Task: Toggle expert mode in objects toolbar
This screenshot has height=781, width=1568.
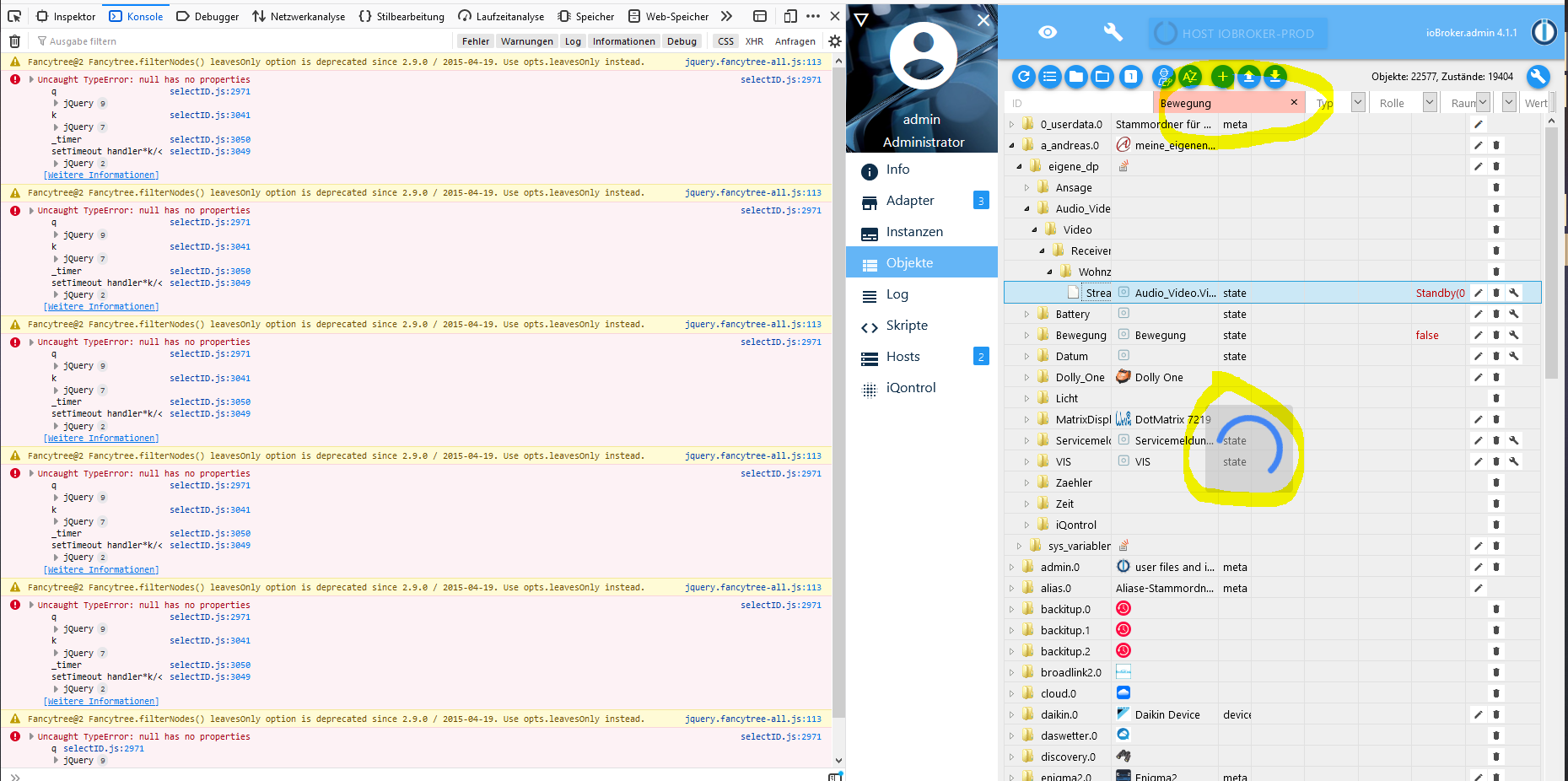Action: (x=1164, y=77)
